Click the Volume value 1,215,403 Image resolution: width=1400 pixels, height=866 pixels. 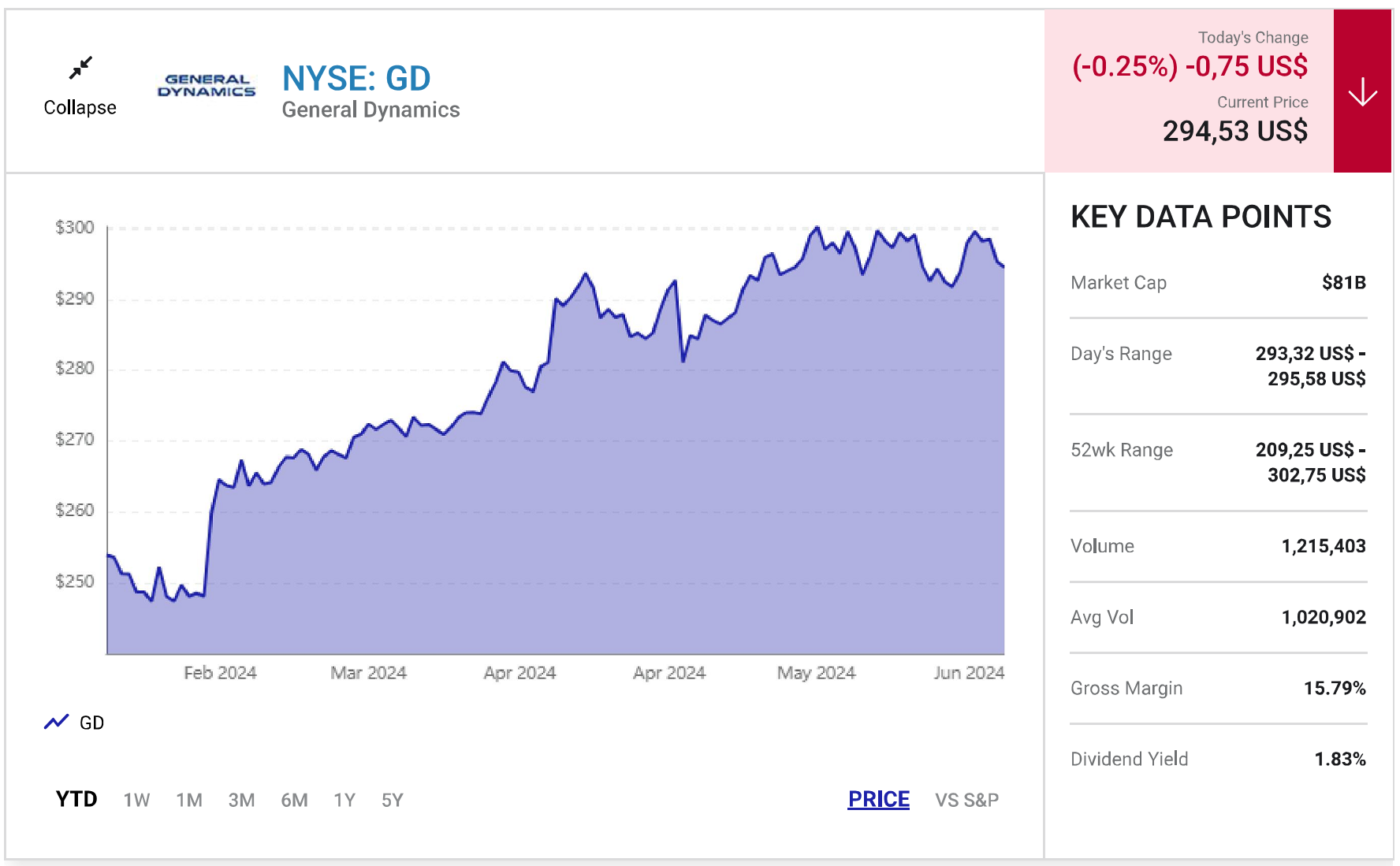tap(1324, 546)
